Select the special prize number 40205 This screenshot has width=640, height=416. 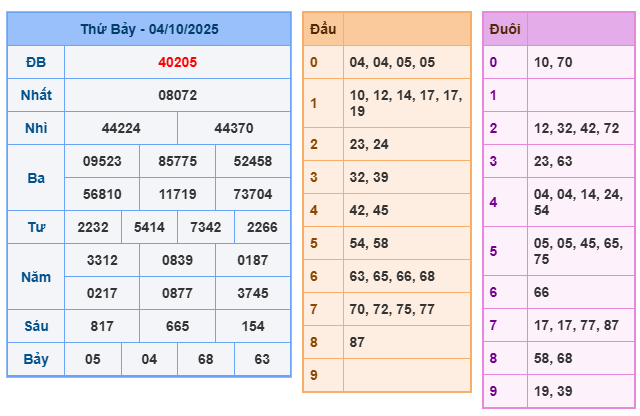pyautogui.click(x=177, y=62)
